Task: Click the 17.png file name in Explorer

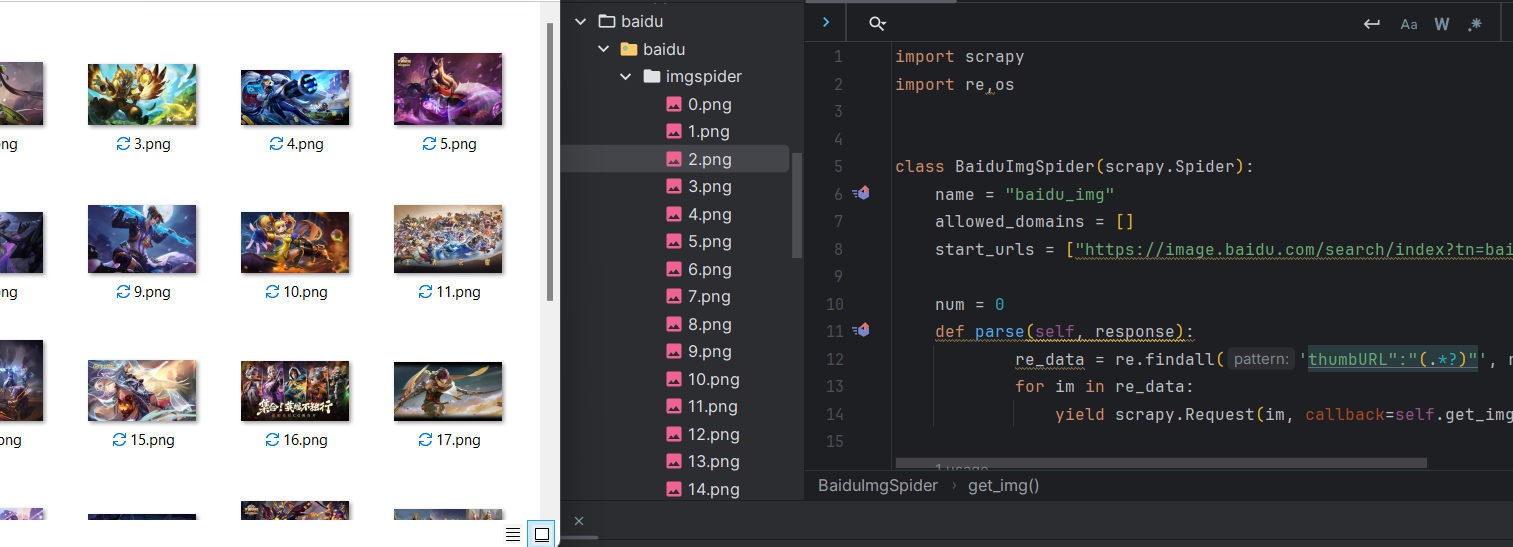Action: (459, 440)
